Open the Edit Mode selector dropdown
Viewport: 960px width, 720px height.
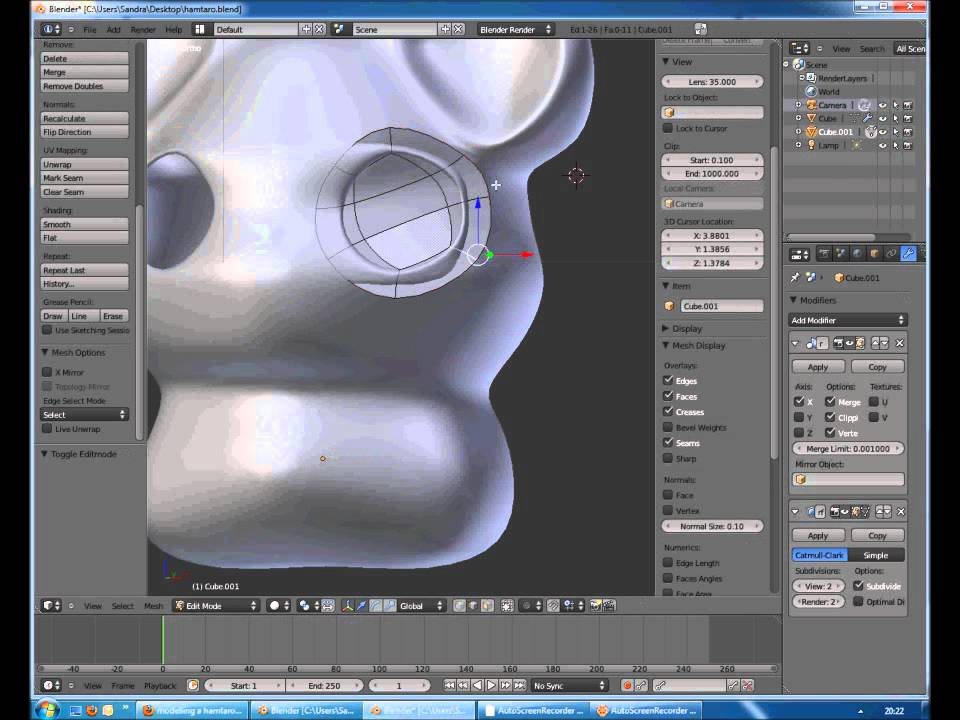(216, 606)
